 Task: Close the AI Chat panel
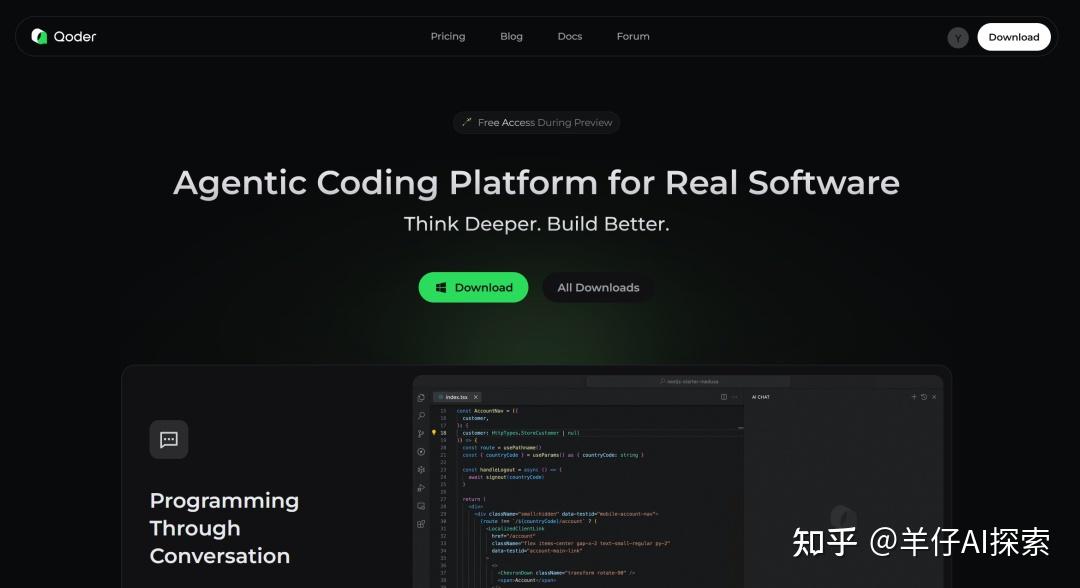tap(934, 397)
